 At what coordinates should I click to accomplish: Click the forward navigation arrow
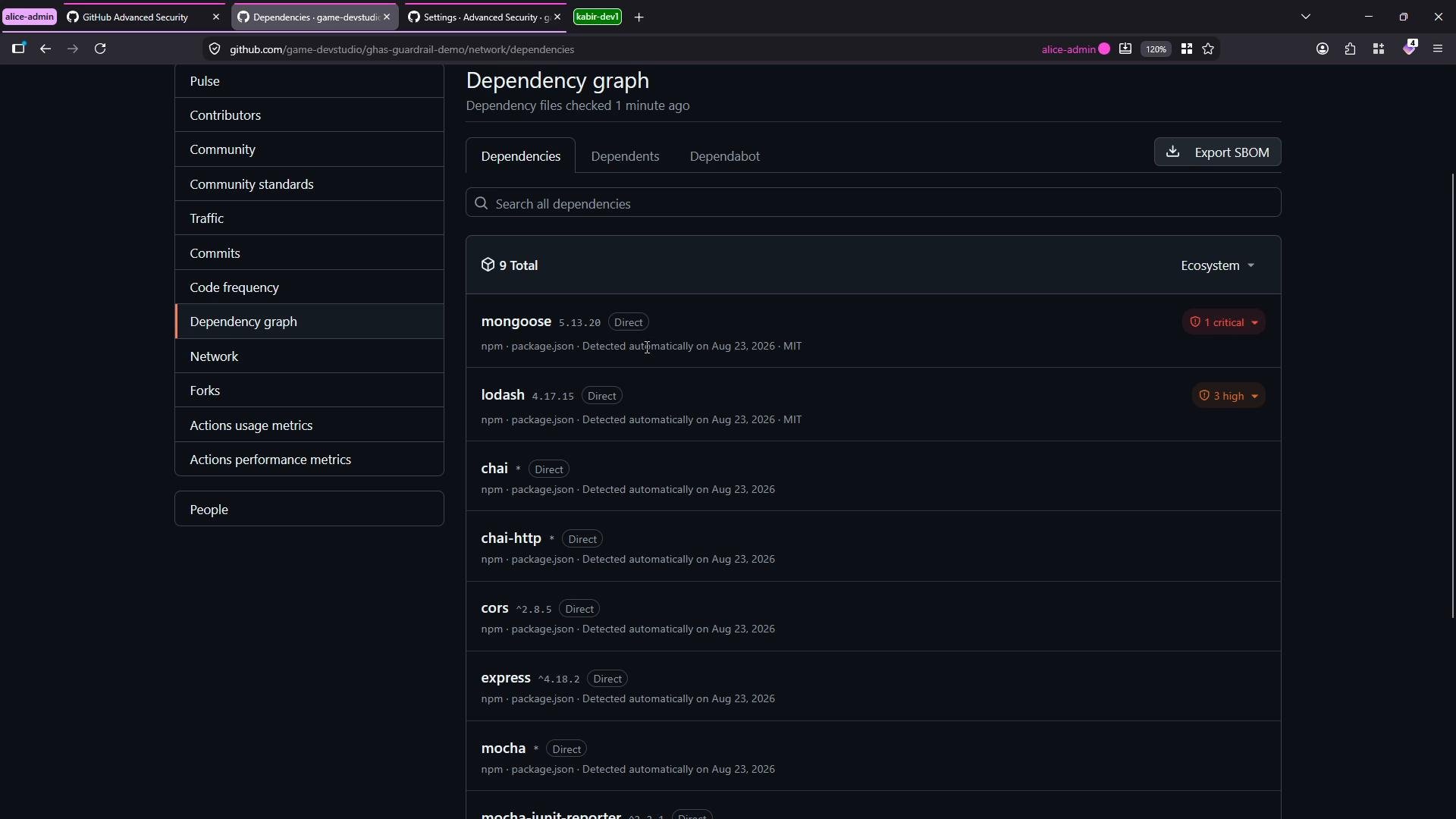pos(73,49)
